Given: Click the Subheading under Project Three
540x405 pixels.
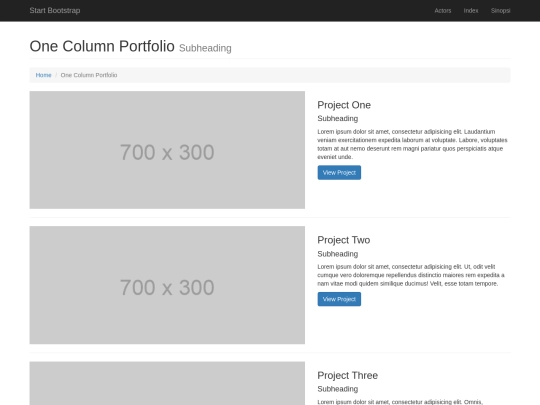Looking at the screenshot, I should [x=338, y=389].
